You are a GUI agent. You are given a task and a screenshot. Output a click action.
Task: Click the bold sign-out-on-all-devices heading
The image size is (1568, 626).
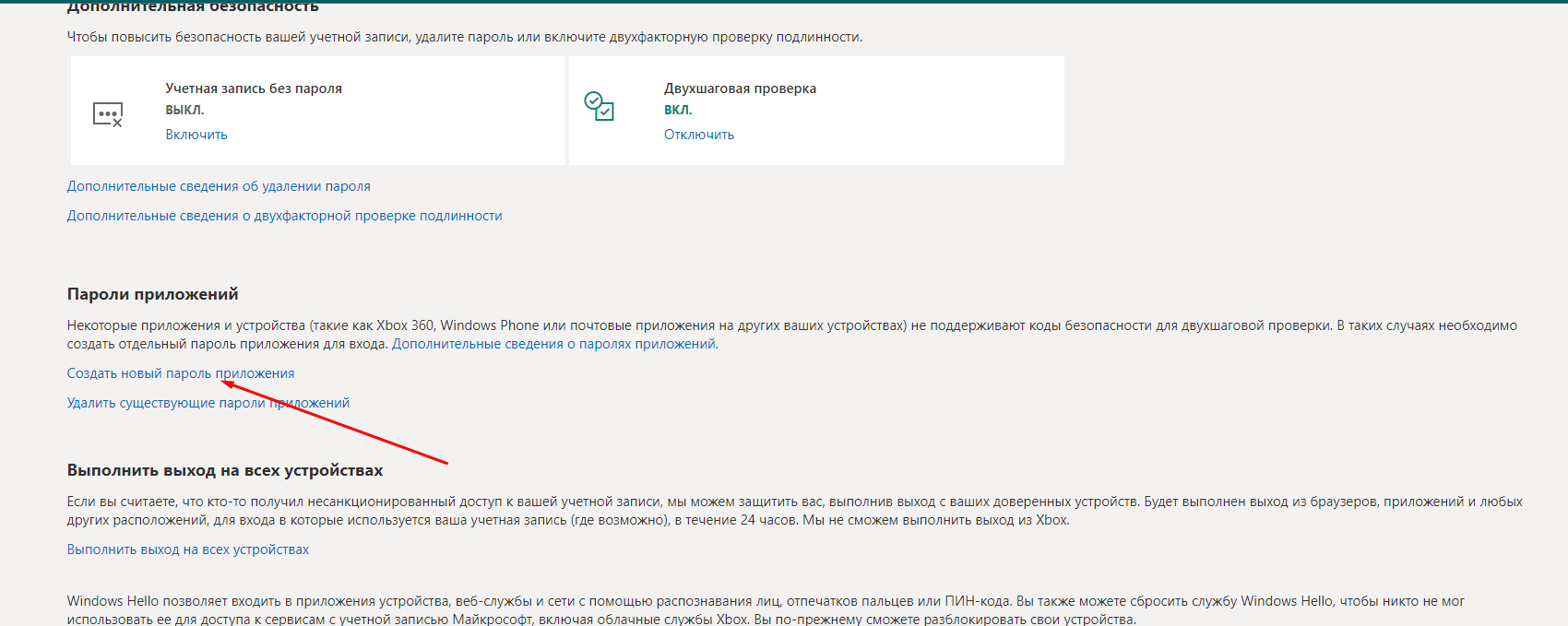coord(225,470)
